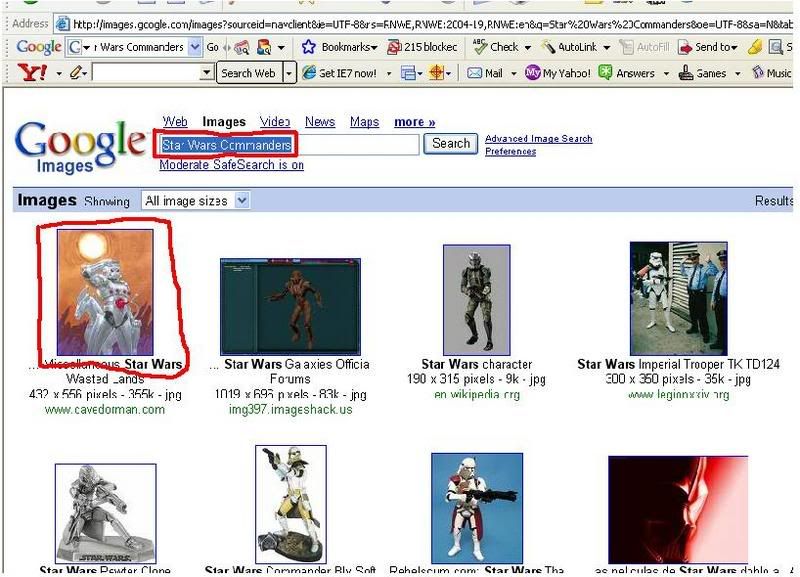Click the Search button

pyautogui.click(x=451, y=144)
